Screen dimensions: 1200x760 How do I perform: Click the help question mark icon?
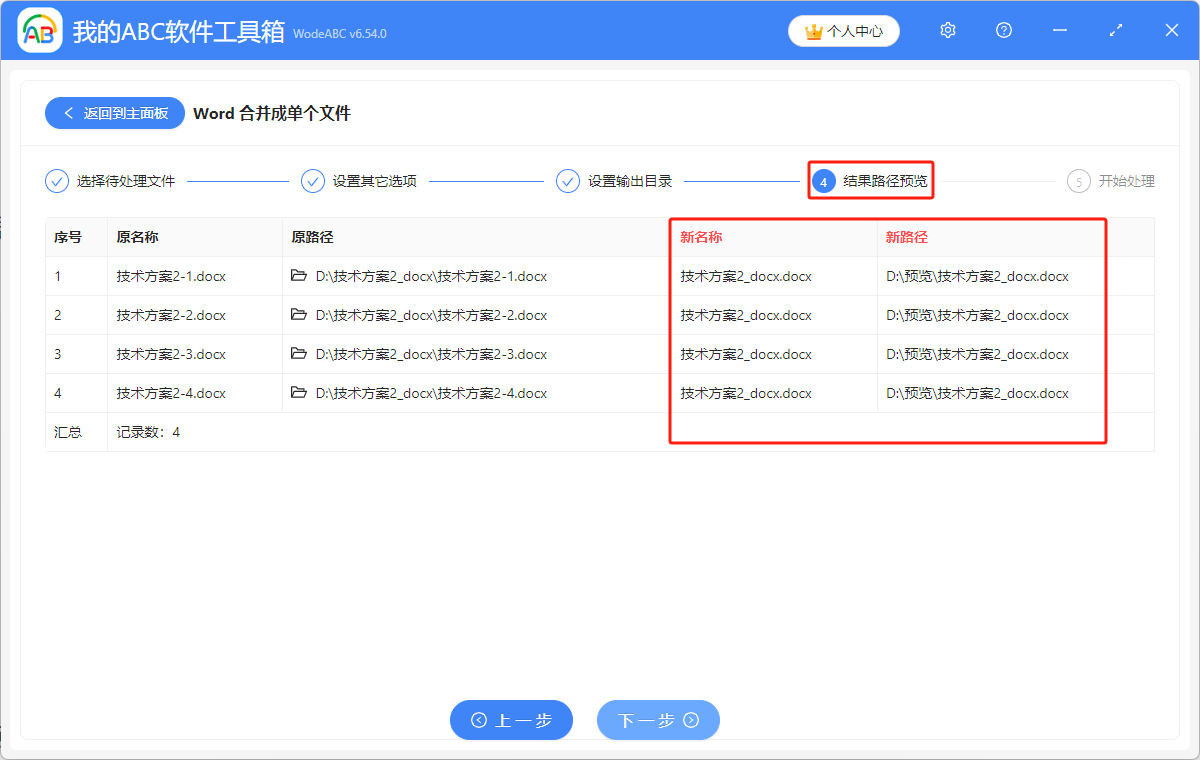coord(1004,31)
